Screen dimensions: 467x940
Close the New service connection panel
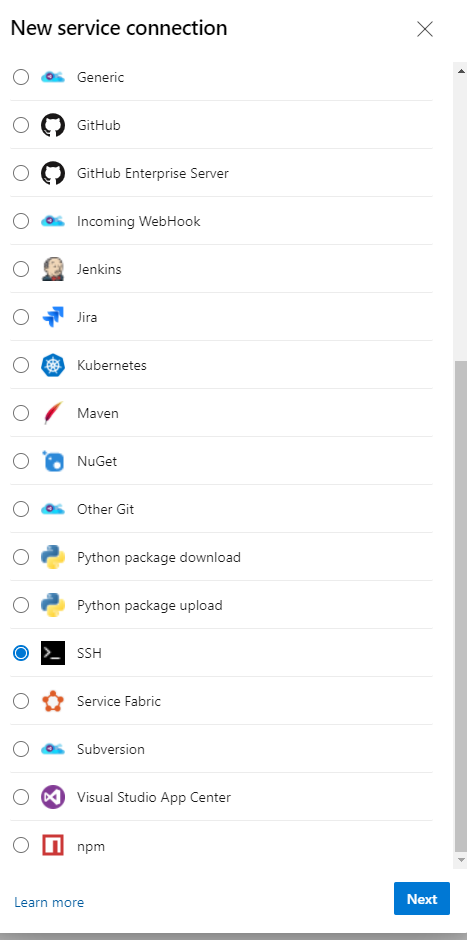[x=425, y=29]
